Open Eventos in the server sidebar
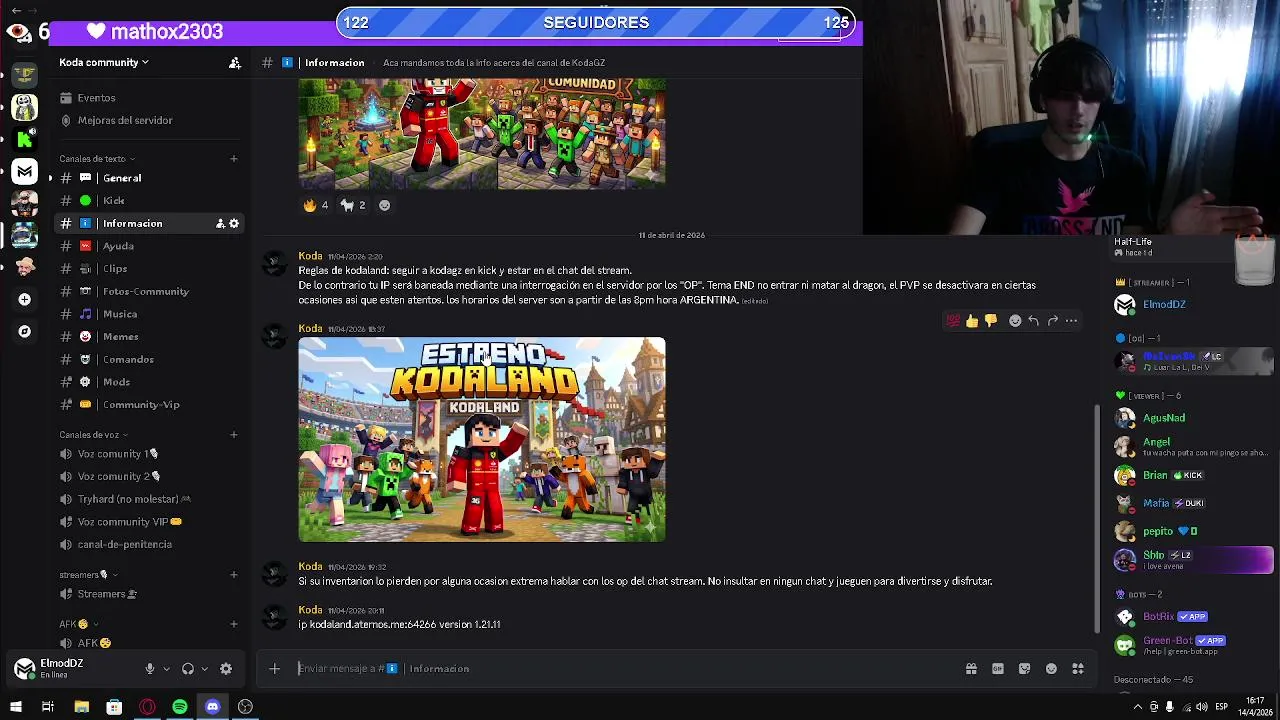The height and width of the screenshot is (720, 1280). coord(96,98)
